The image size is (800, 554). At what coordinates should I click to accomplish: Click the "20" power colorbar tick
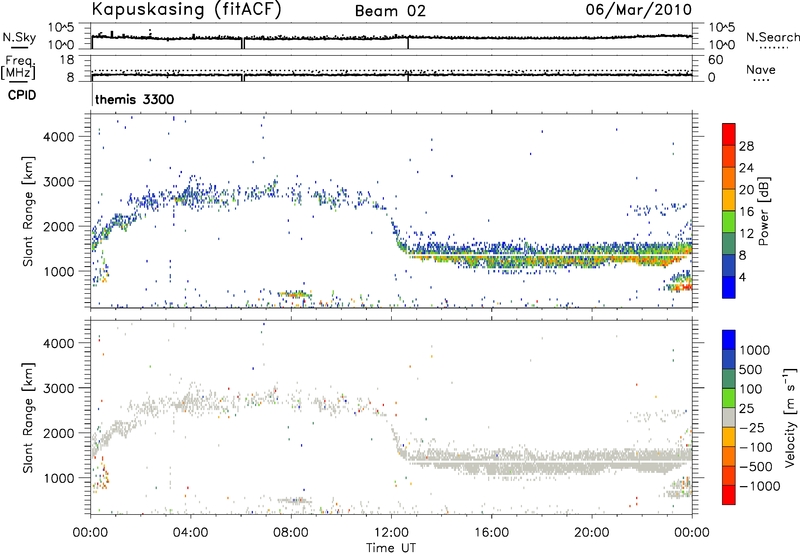click(x=746, y=190)
